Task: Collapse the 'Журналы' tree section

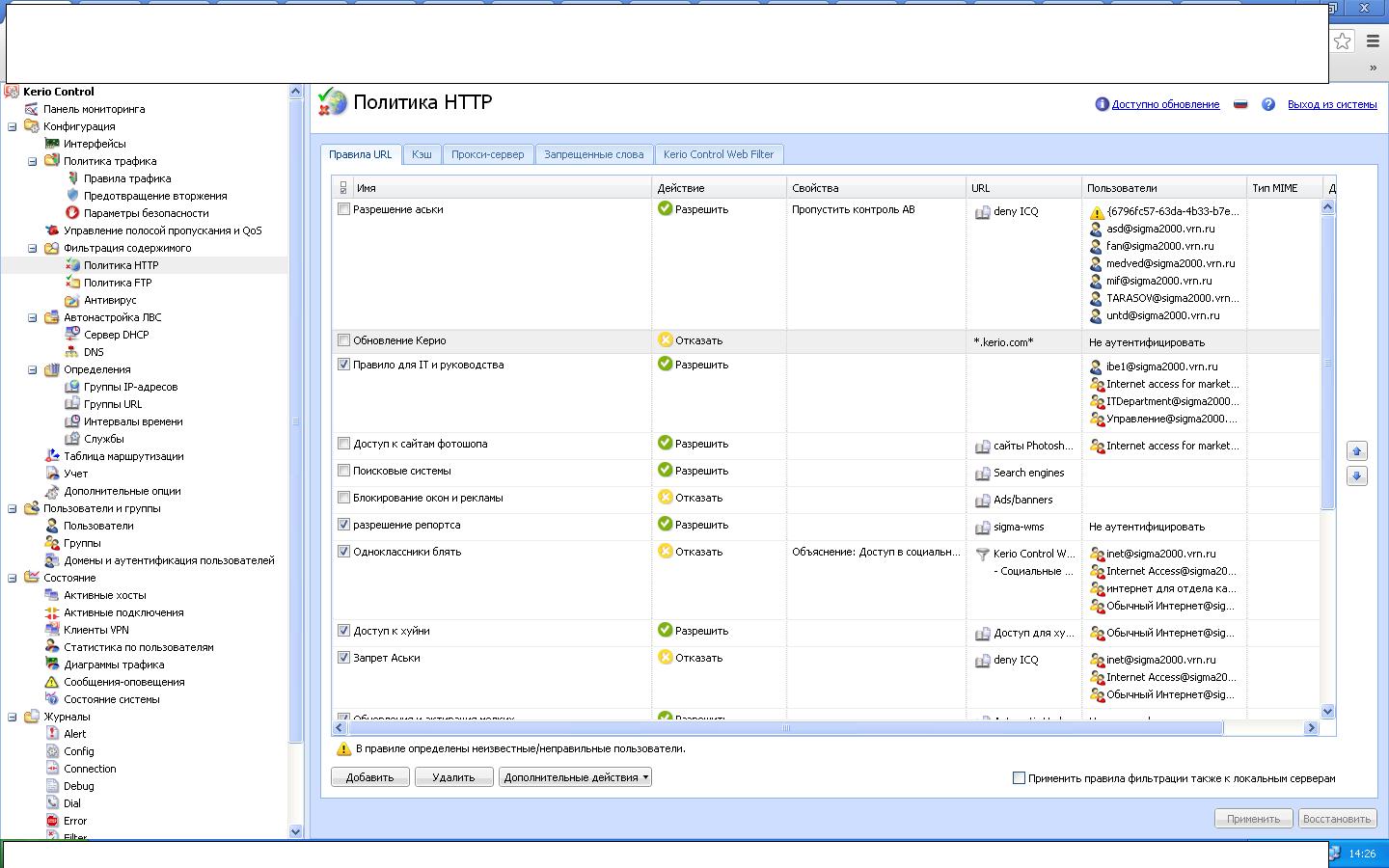Action: pos(13,717)
